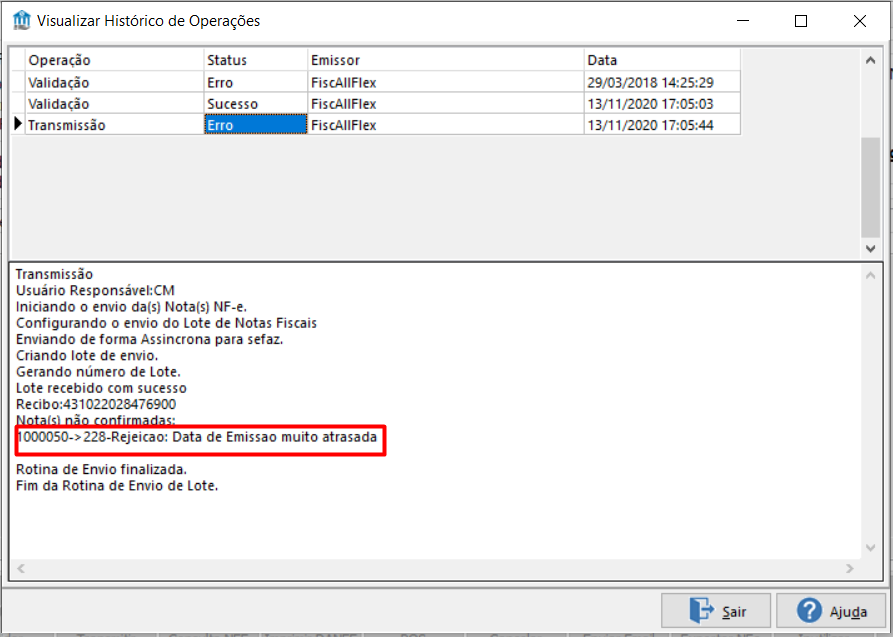Click log horizontal scroll left arrow
Image resolution: width=893 pixels, height=637 pixels.
[21, 568]
